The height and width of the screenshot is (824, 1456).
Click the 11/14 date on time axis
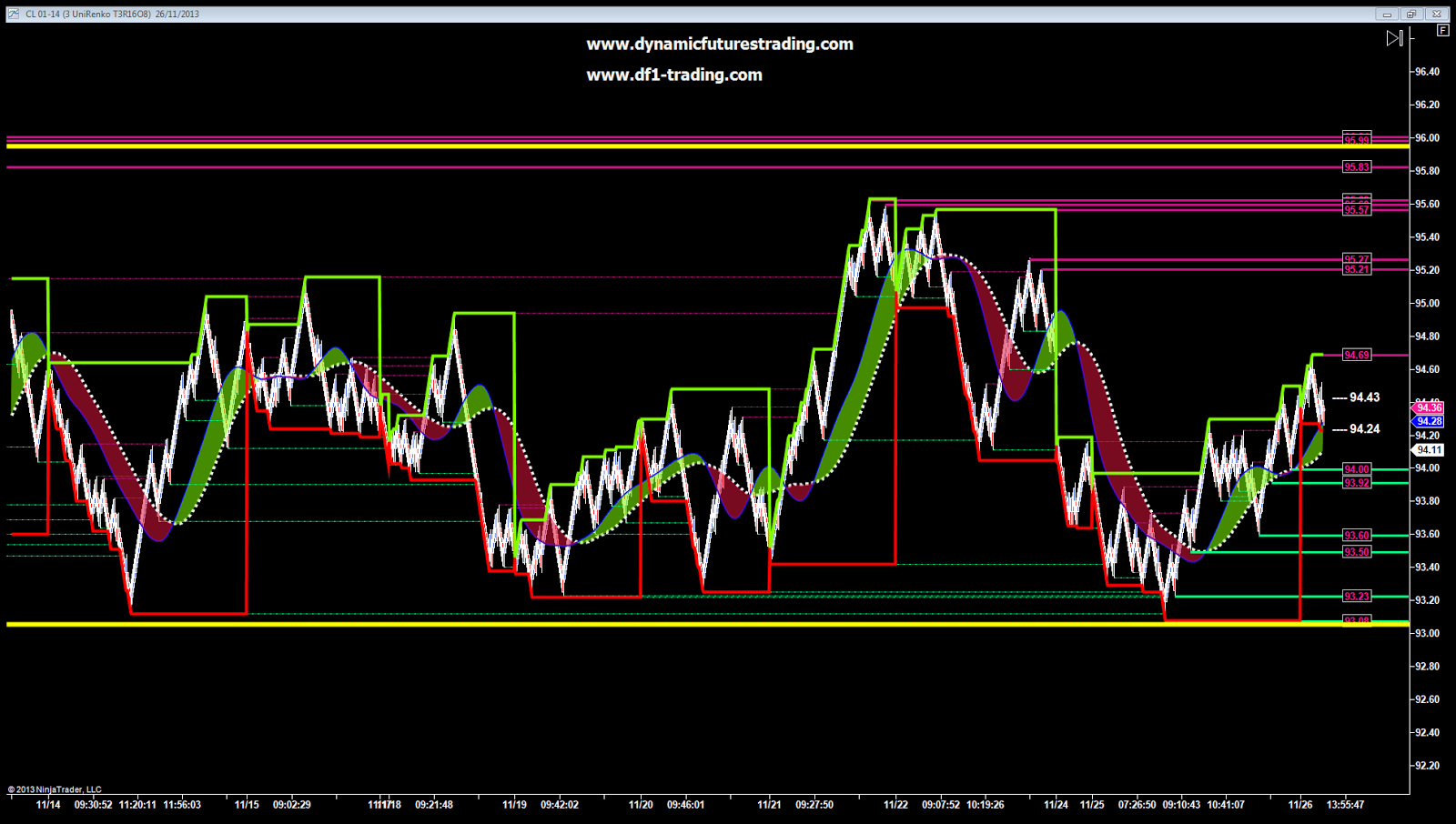pyautogui.click(x=48, y=805)
